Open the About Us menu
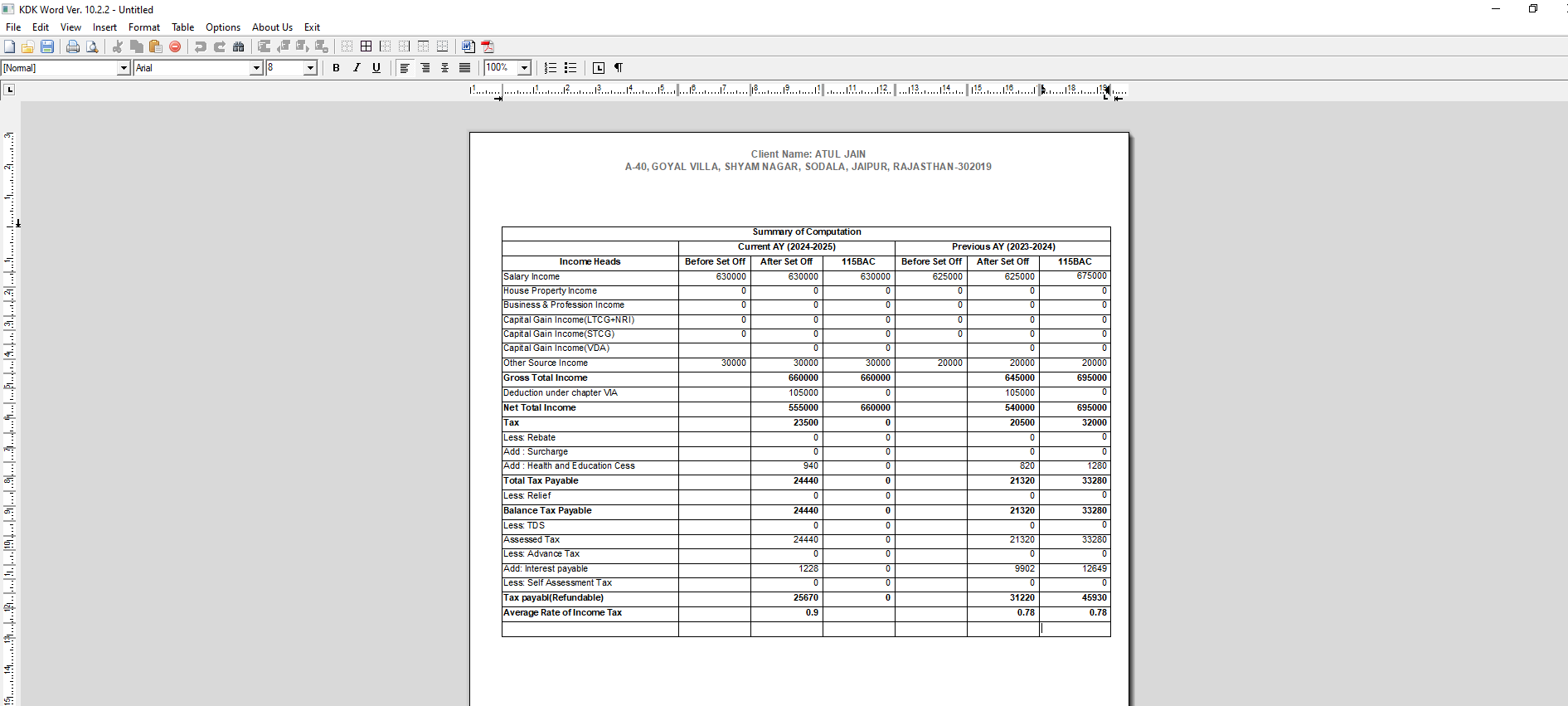The height and width of the screenshot is (706, 1568). pos(272,27)
